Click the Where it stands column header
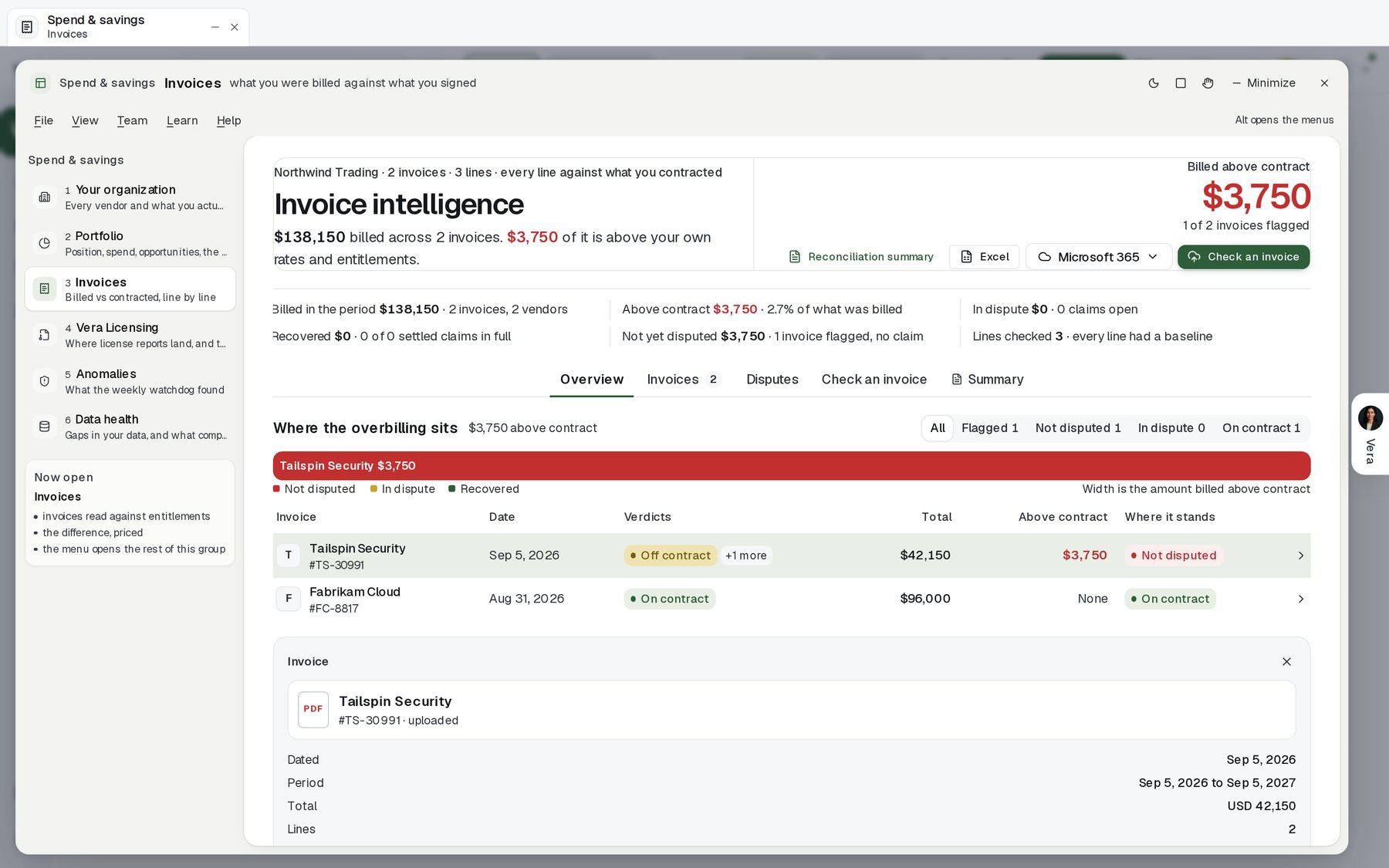Screen dimensions: 1389x868 (x=1170, y=517)
